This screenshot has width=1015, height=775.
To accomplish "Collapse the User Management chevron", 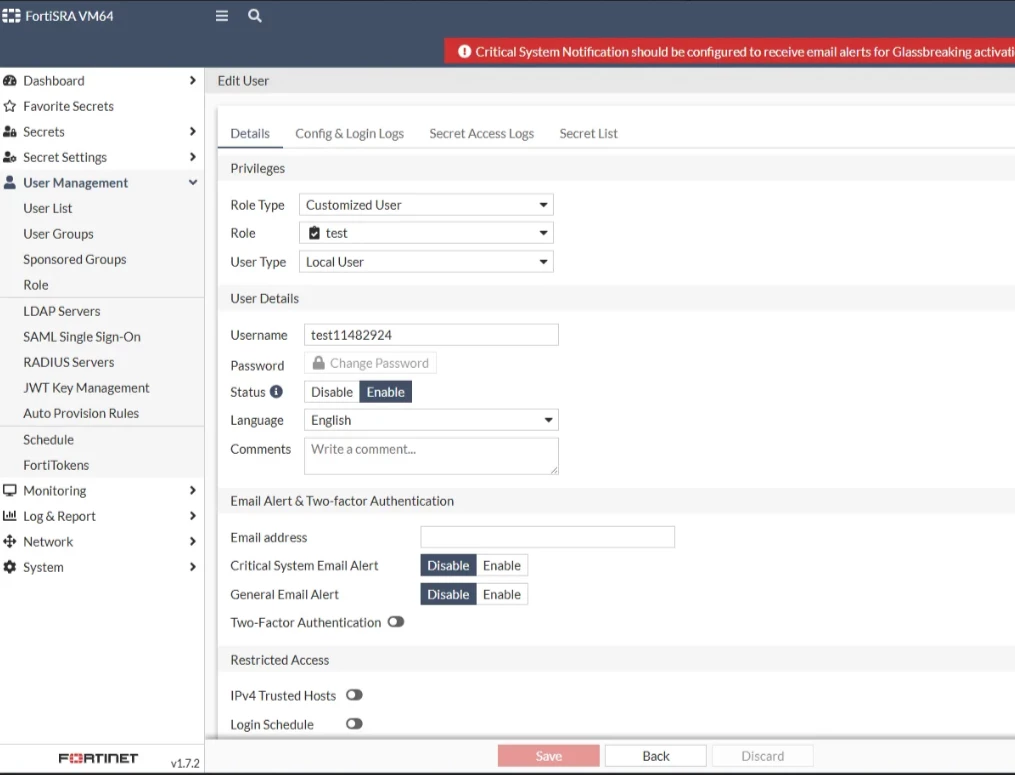I will point(192,183).
